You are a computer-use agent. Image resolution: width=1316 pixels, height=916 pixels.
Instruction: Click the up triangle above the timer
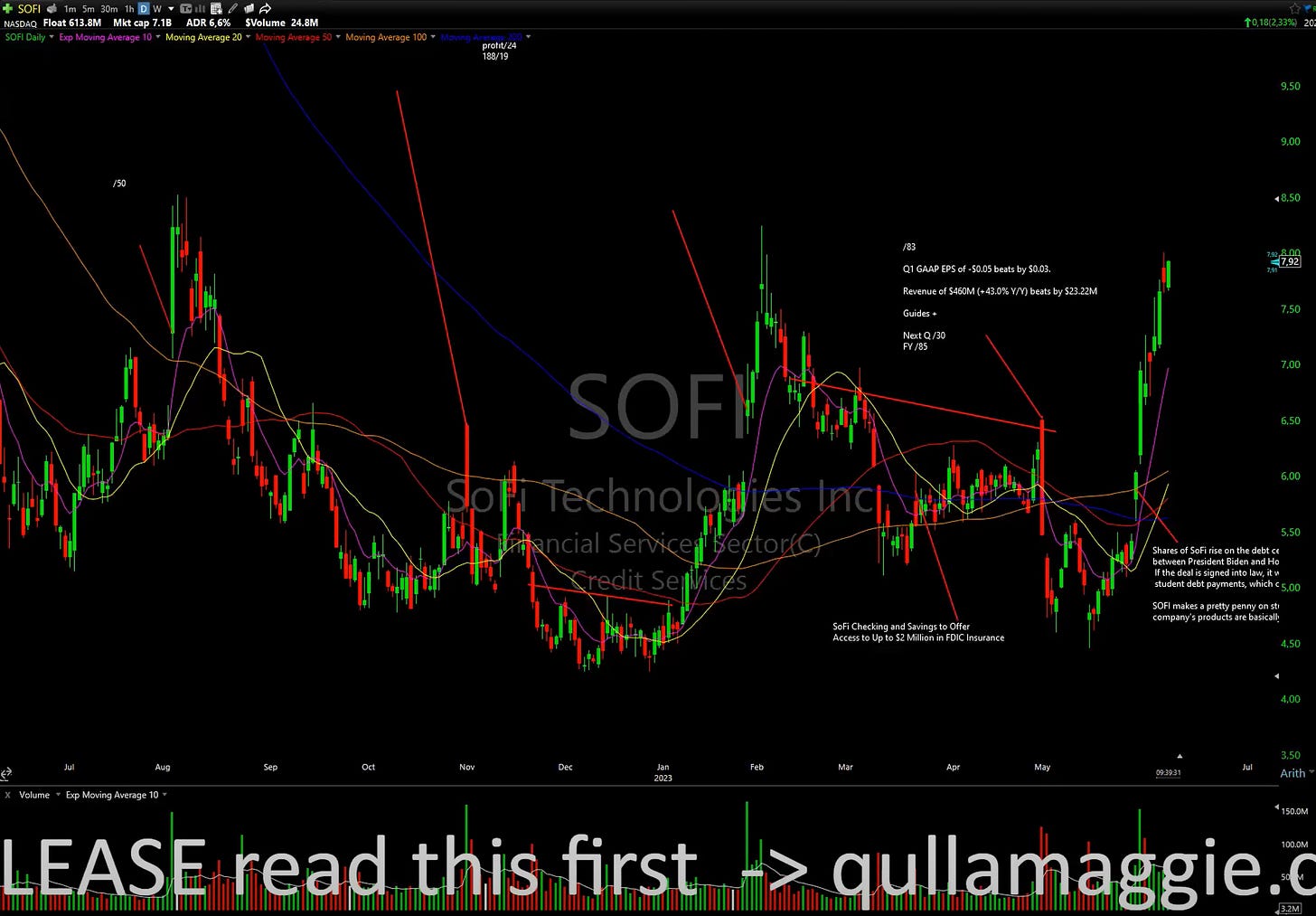[x=1180, y=756]
